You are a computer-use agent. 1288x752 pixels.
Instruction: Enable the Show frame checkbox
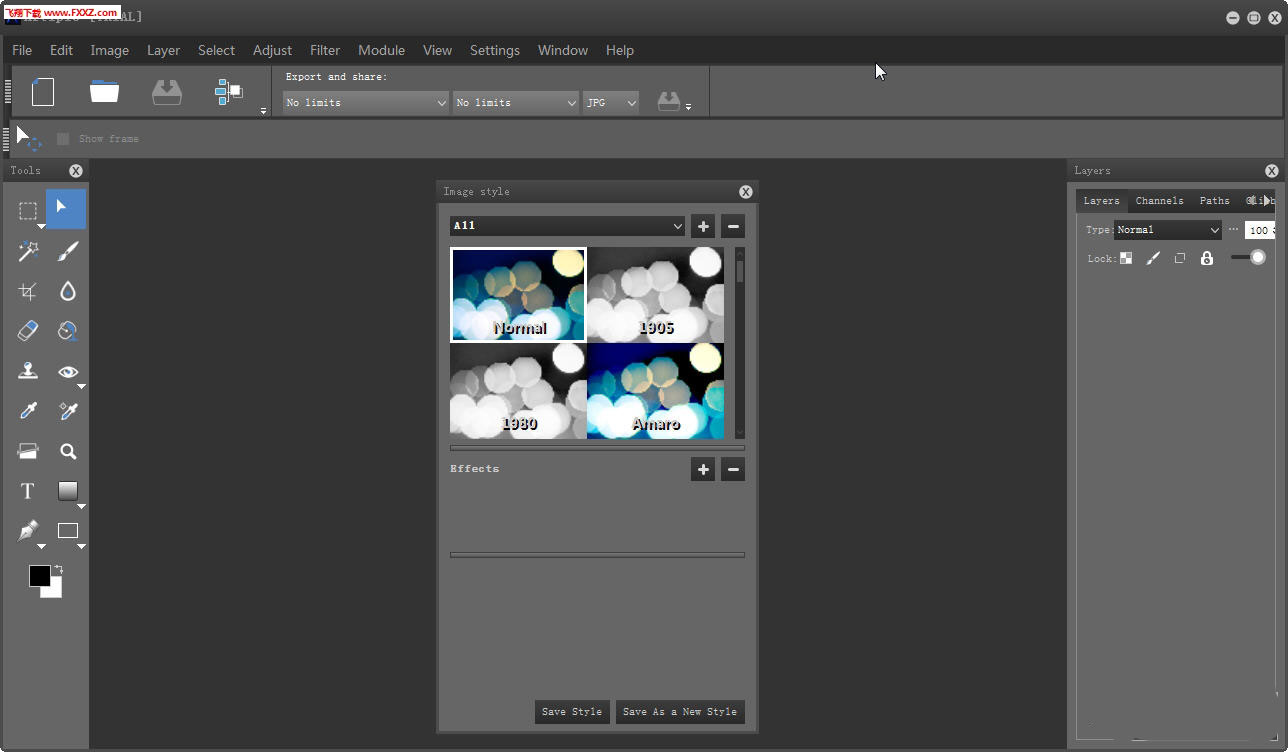click(x=63, y=139)
